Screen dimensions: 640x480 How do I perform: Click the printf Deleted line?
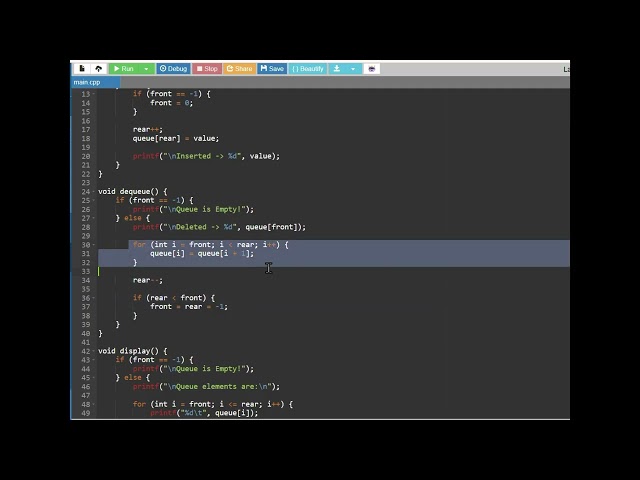point(219,227)
